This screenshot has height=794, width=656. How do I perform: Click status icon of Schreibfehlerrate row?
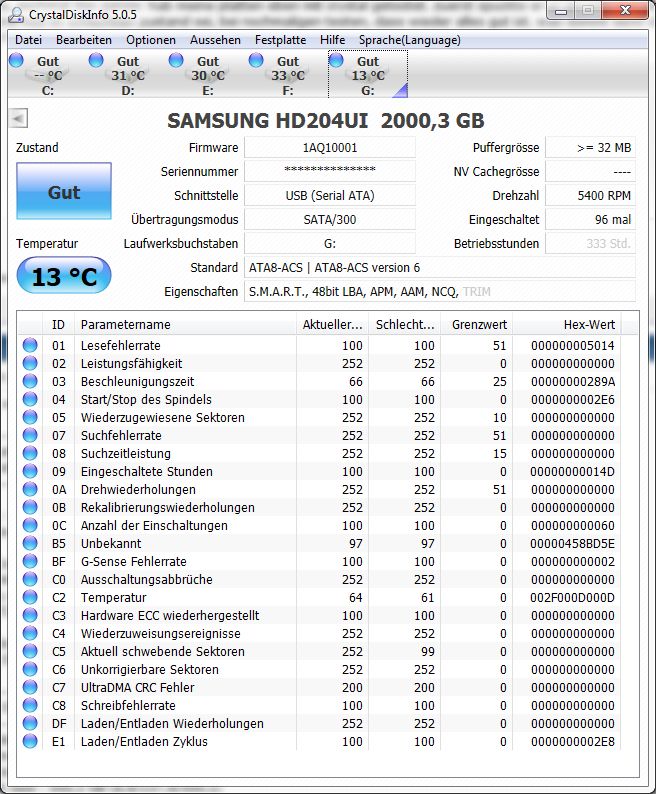30,705
